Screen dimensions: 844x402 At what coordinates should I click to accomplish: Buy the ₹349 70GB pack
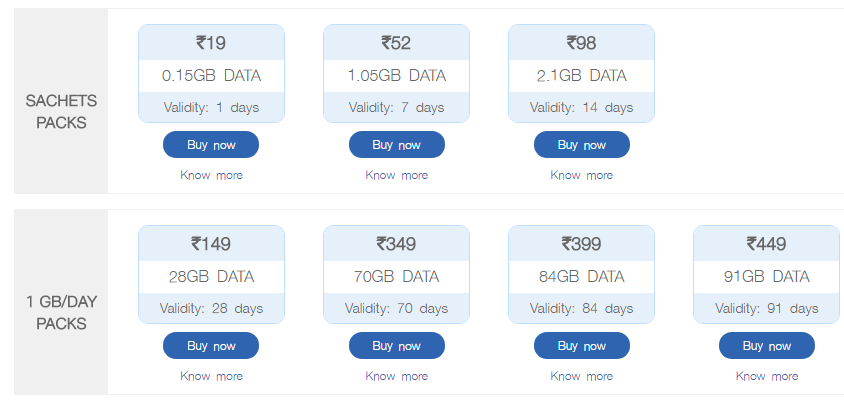[x=397, y=345]
